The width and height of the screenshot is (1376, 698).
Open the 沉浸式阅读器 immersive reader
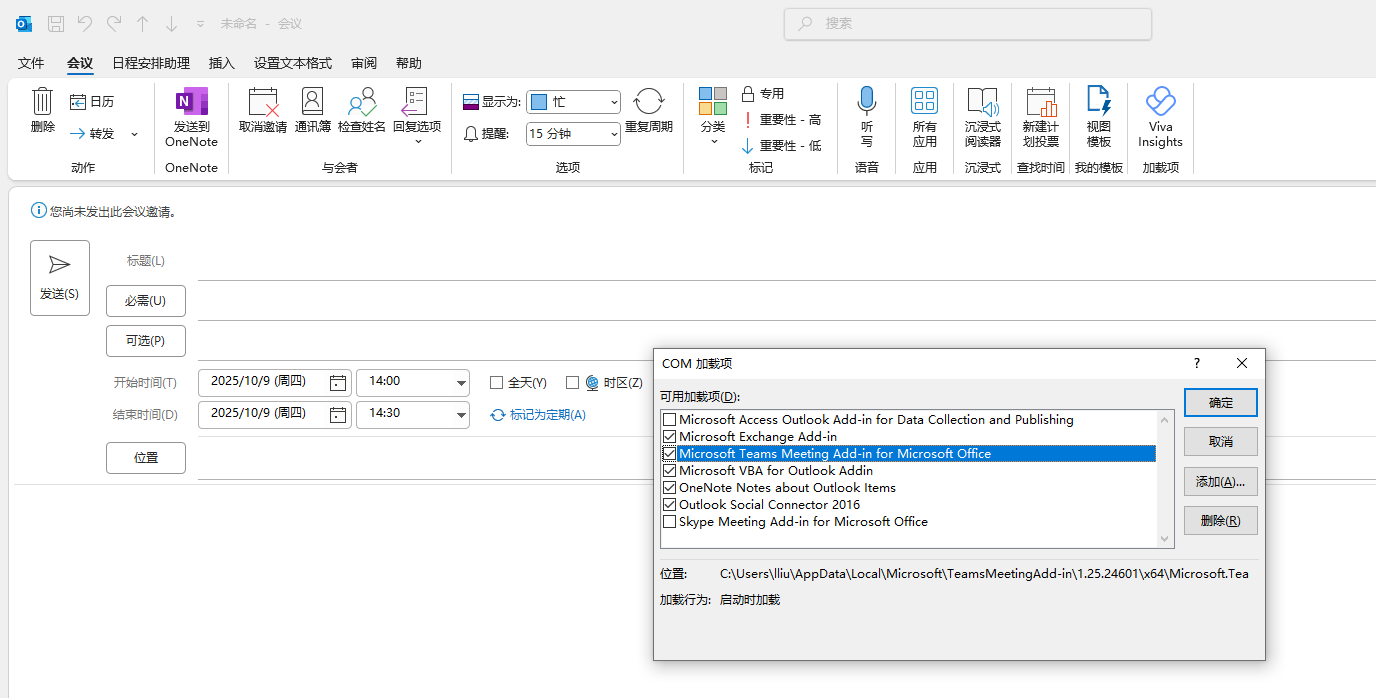(x=982, y=102)
